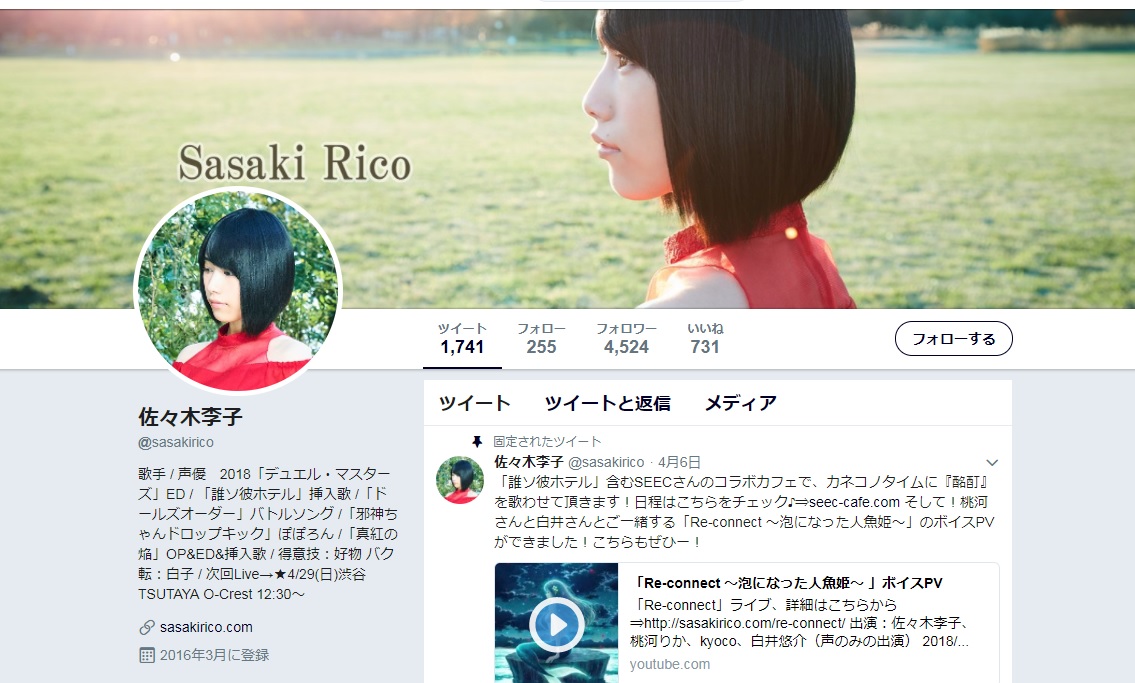Open the いいね 731 likes tab
1135x683 pixels.
pos(705,339)
